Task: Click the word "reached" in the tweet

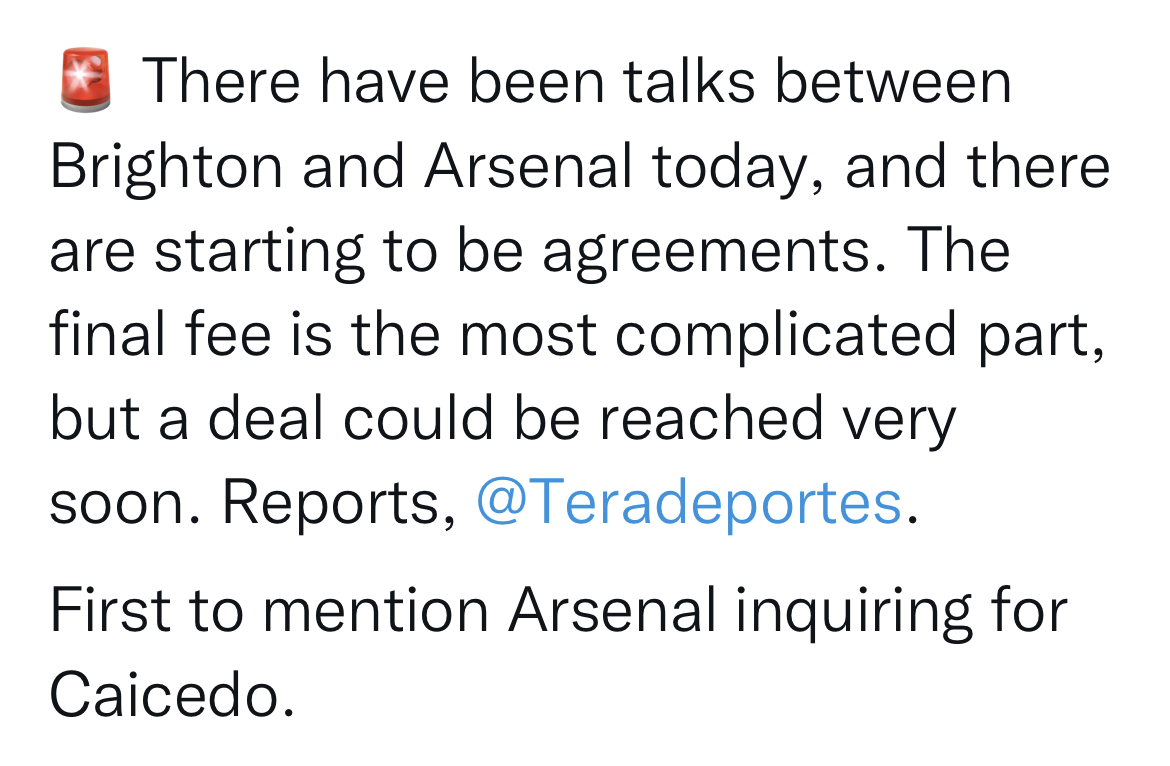Action: pyautogui.click(x=711, y=418)
